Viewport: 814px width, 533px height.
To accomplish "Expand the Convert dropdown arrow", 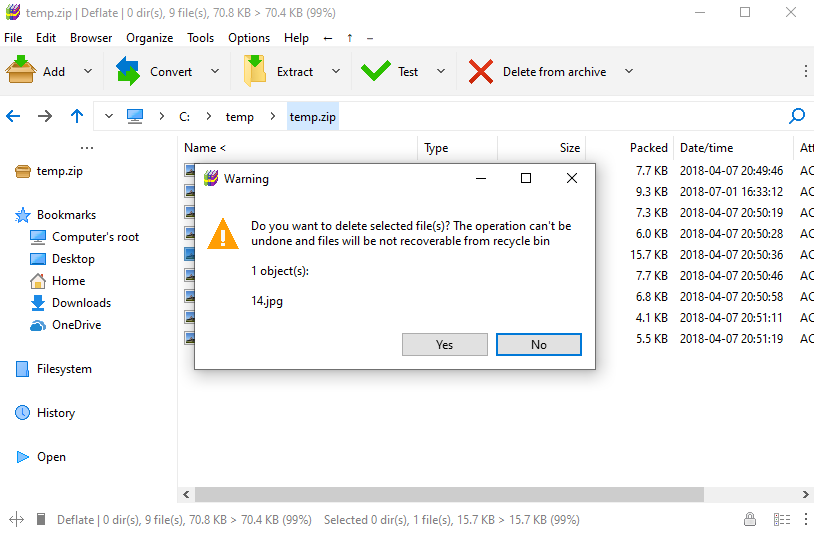I will click(214, 71).
